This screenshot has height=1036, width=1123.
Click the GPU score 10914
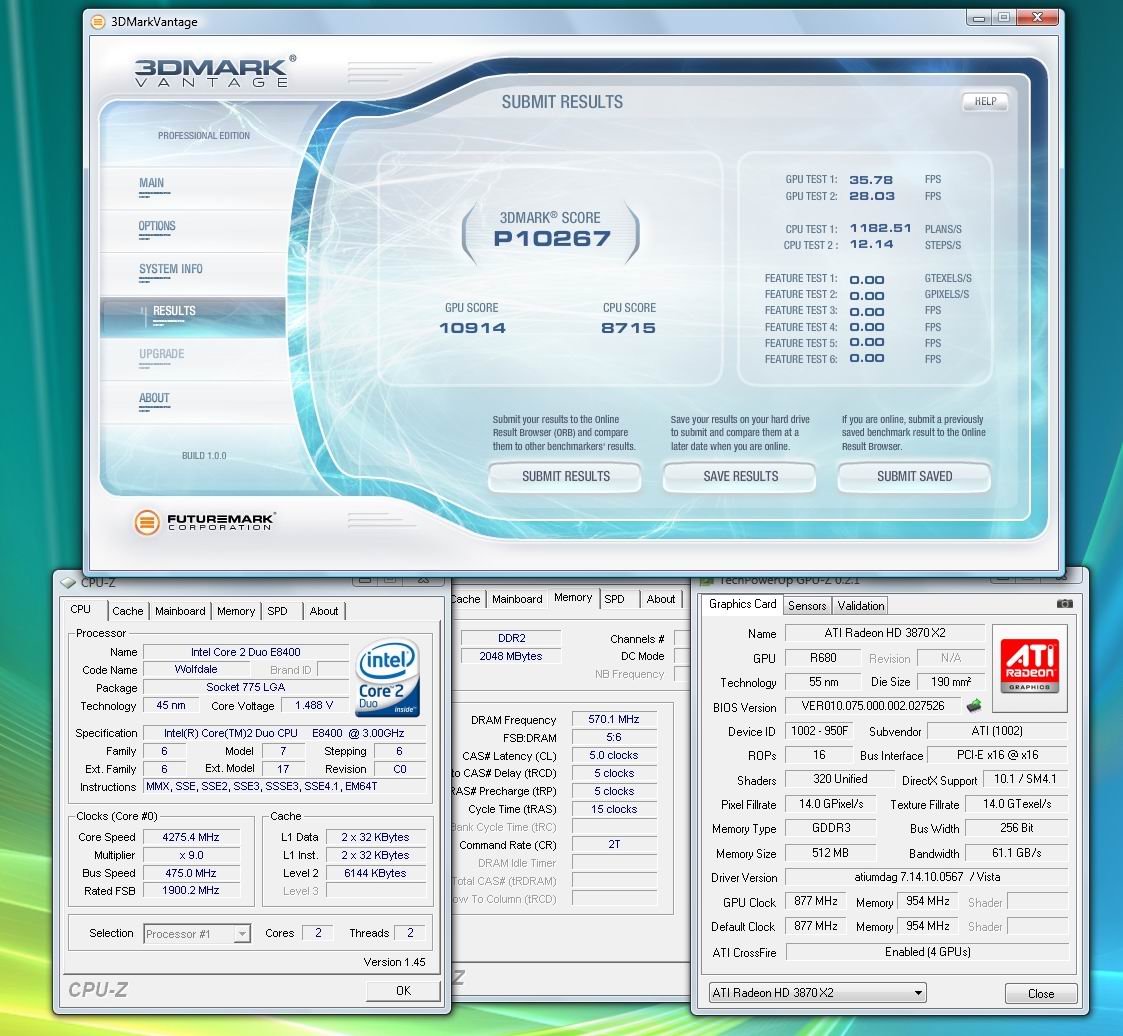click(473, 328)
